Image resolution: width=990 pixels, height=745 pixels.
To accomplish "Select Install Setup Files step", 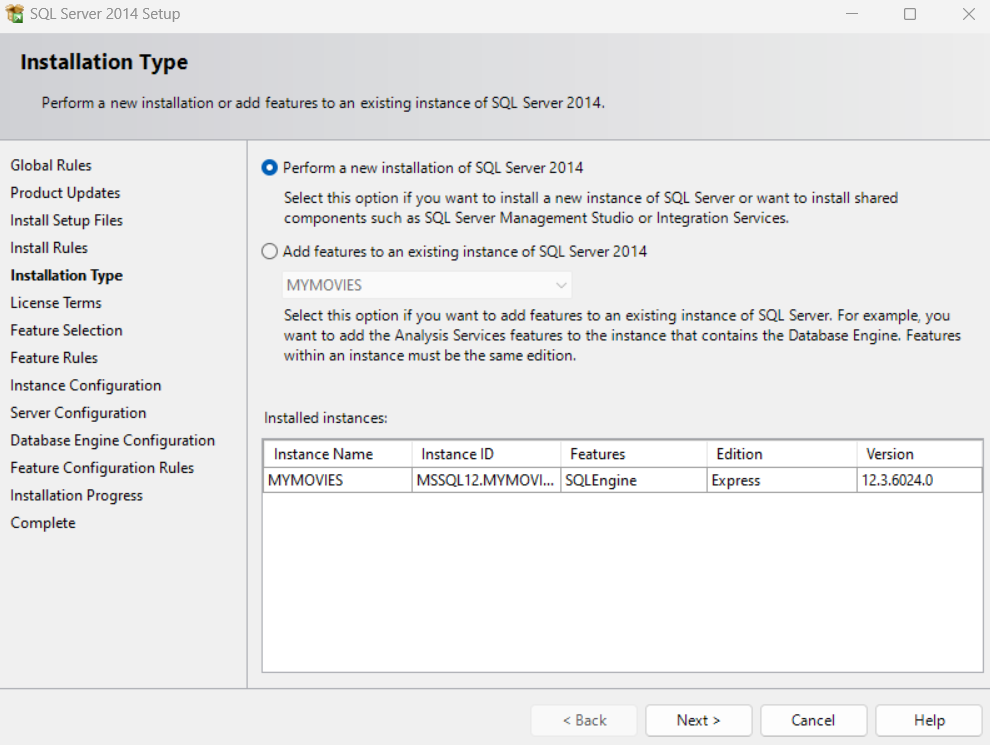I will click(x=66, y=220).
